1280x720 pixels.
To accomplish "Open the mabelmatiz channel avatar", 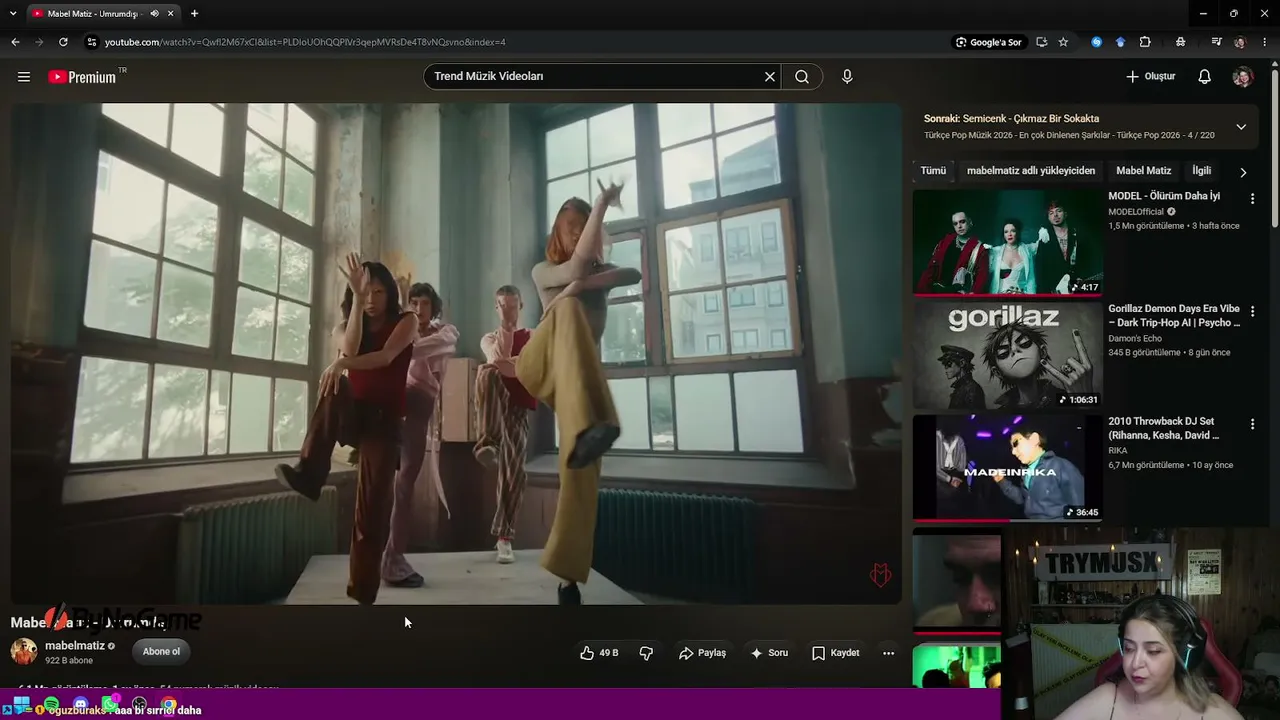I will click(x=24, y=652).
